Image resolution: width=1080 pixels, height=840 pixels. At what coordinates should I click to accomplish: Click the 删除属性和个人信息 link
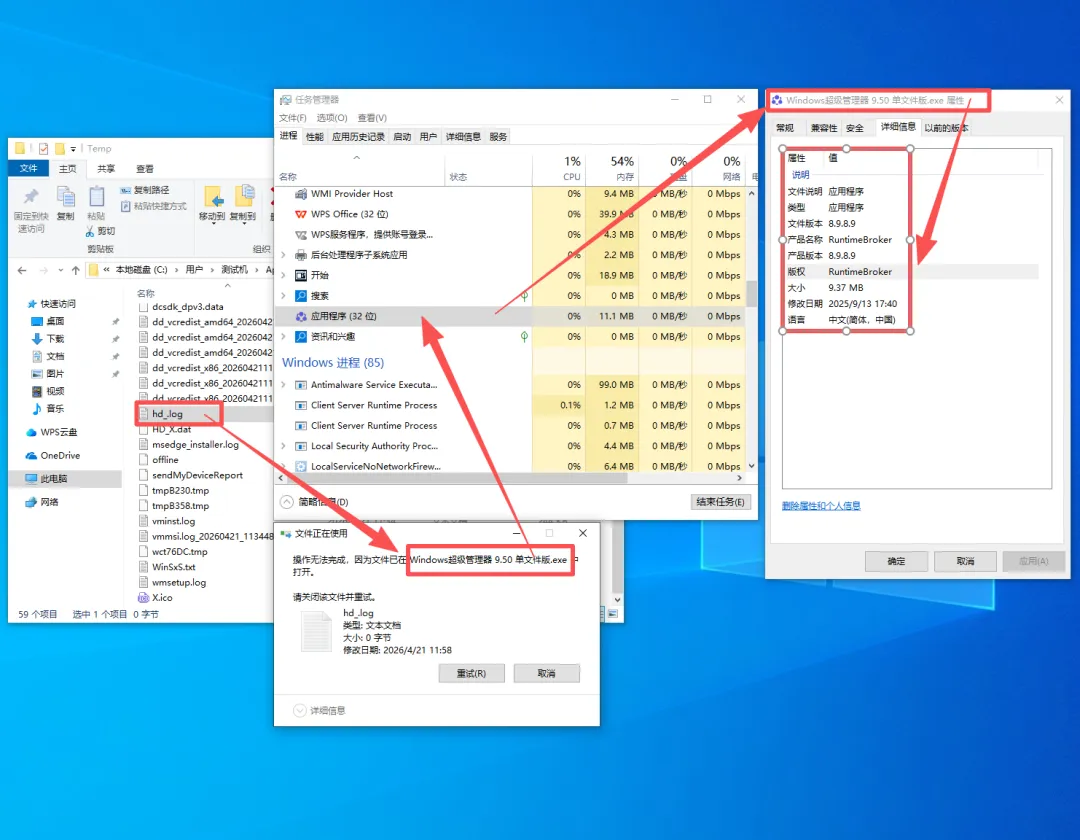(821, 506)
